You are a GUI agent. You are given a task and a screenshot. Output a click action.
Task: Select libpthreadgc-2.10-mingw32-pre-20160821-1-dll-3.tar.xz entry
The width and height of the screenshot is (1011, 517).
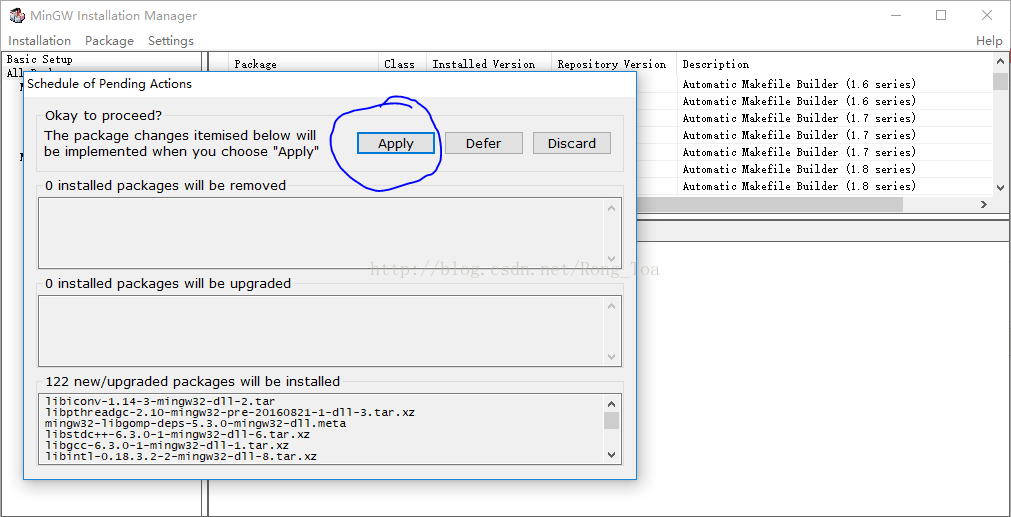pyautogui.click(x=230, y=412)
